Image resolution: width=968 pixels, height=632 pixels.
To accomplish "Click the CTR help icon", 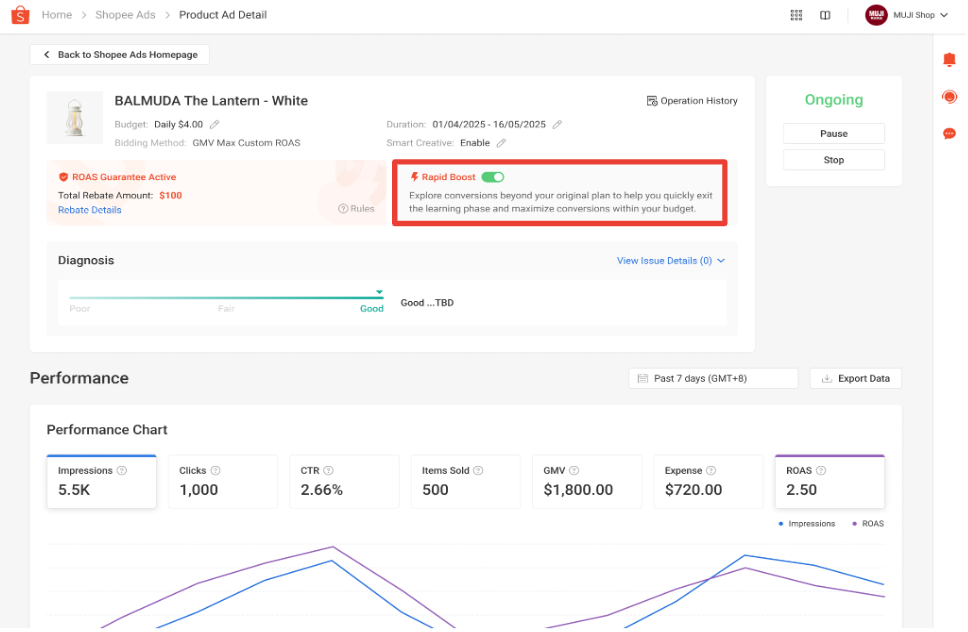I will [x=328, y=470].
